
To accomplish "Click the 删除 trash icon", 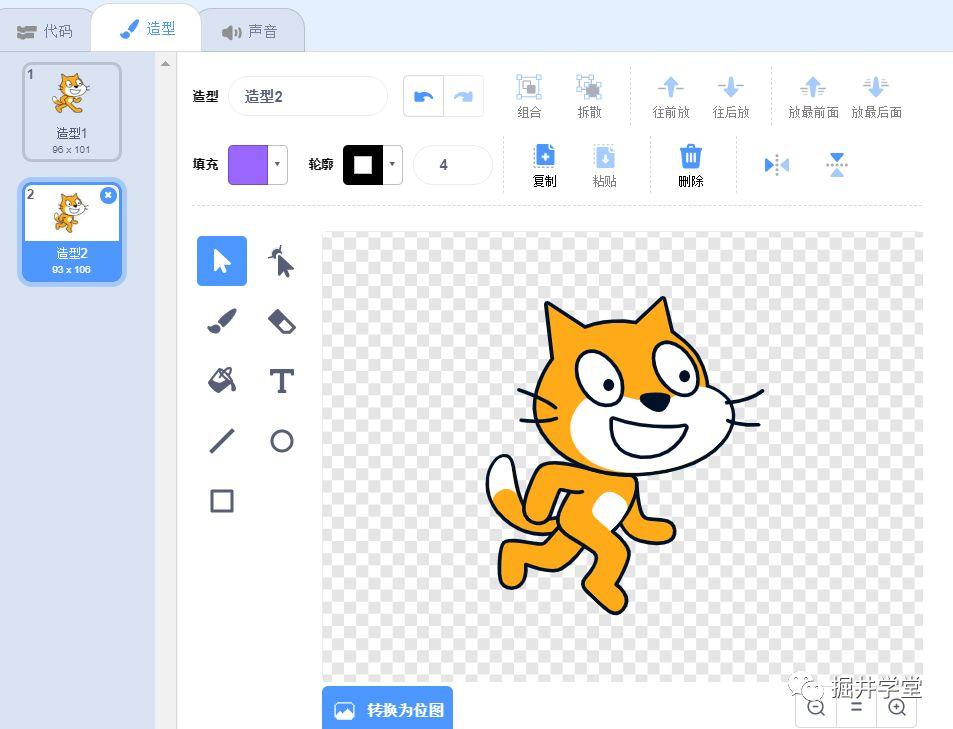I will pos(690,156).
